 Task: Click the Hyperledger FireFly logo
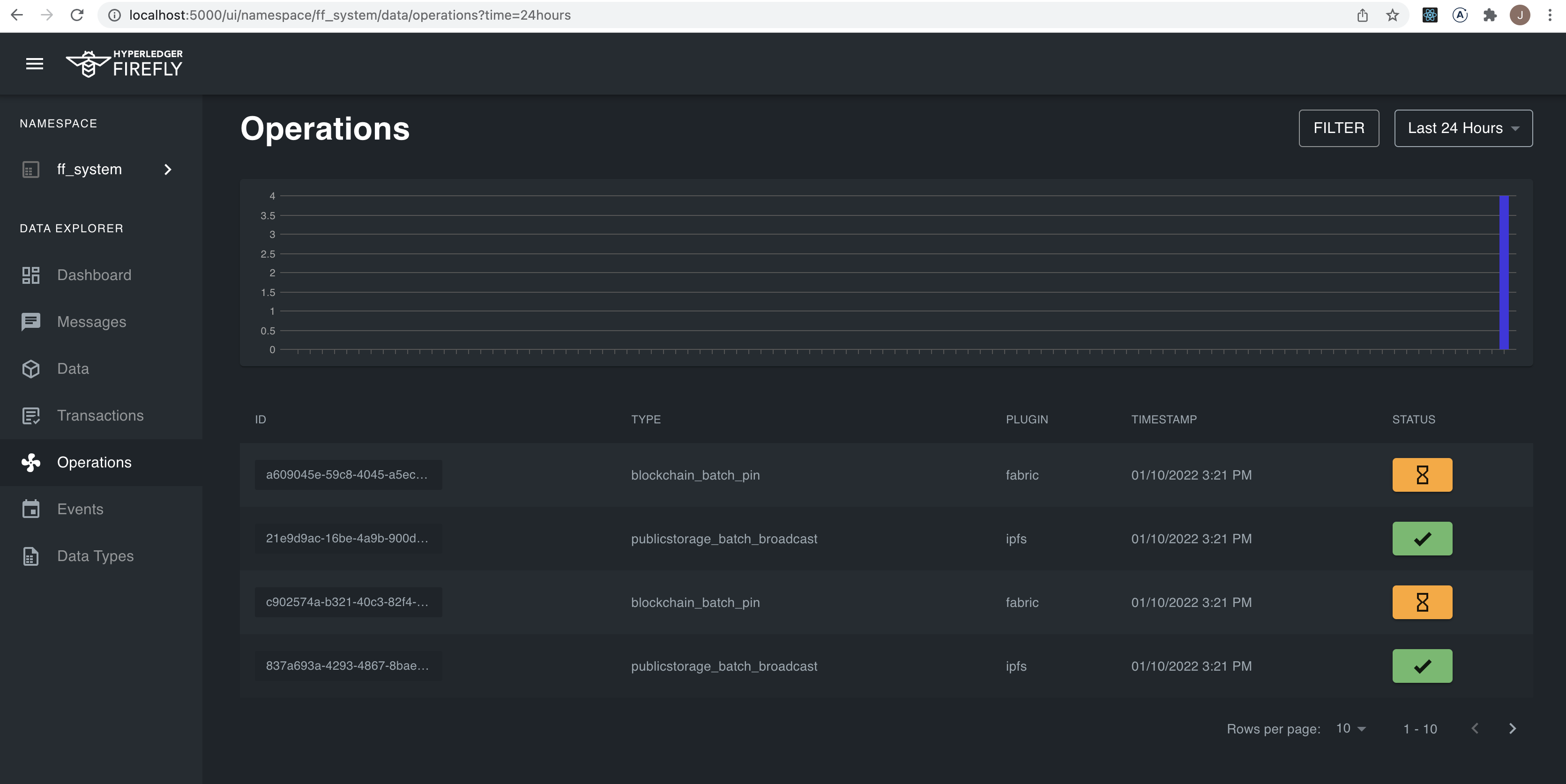[x=125, y=63]
